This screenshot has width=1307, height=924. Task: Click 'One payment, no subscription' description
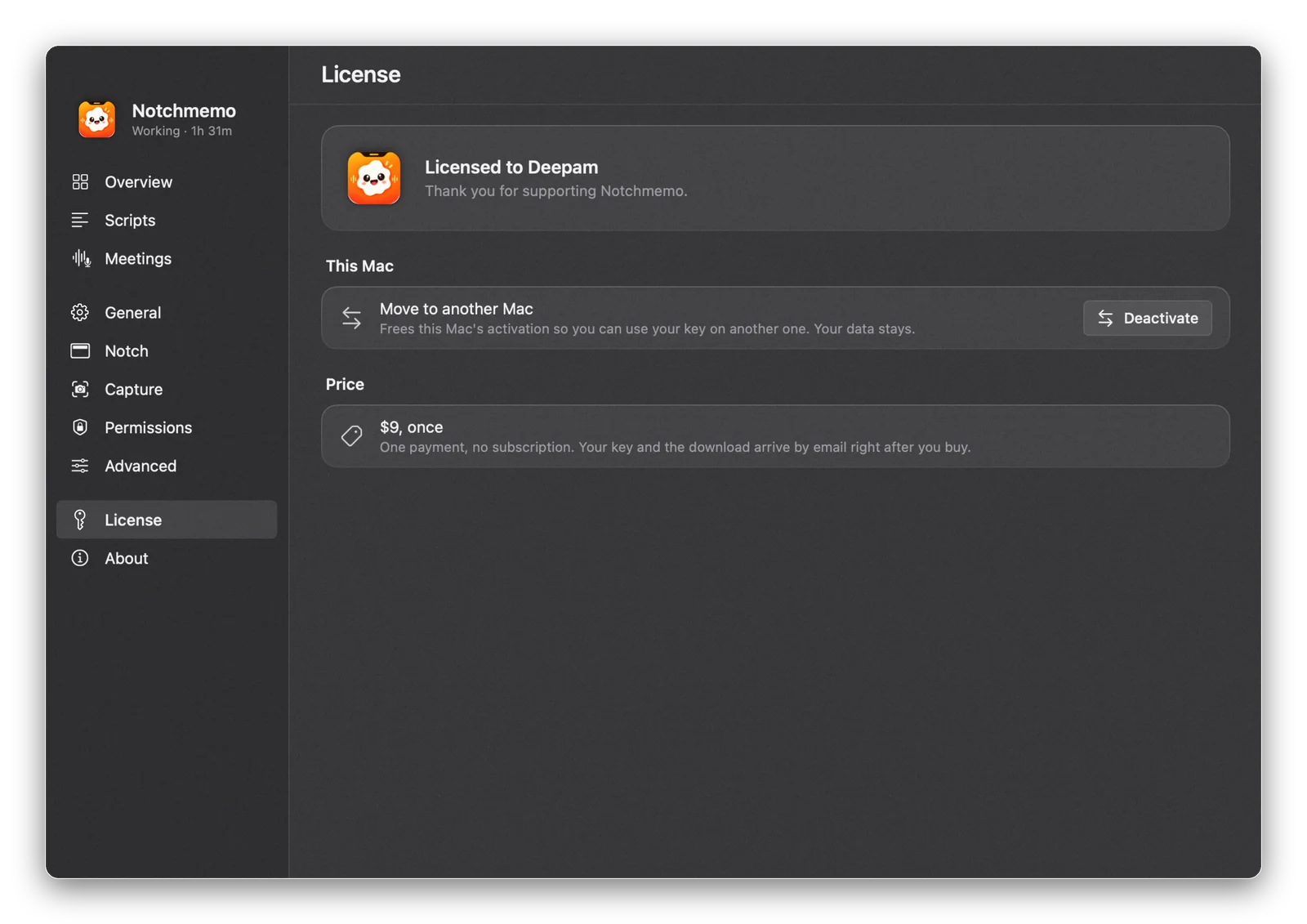tap(675, 447)
